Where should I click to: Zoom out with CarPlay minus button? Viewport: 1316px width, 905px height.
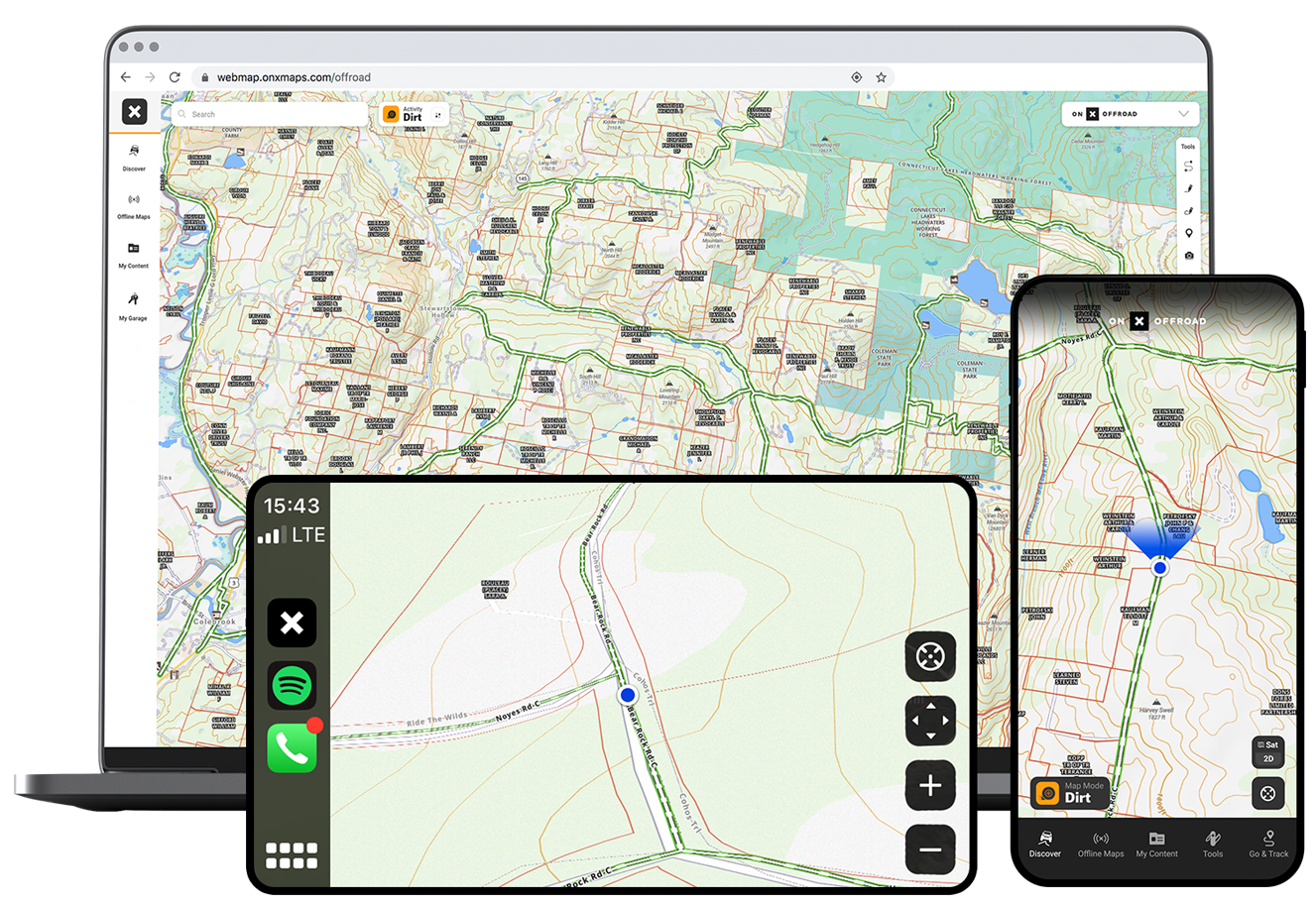930,849
